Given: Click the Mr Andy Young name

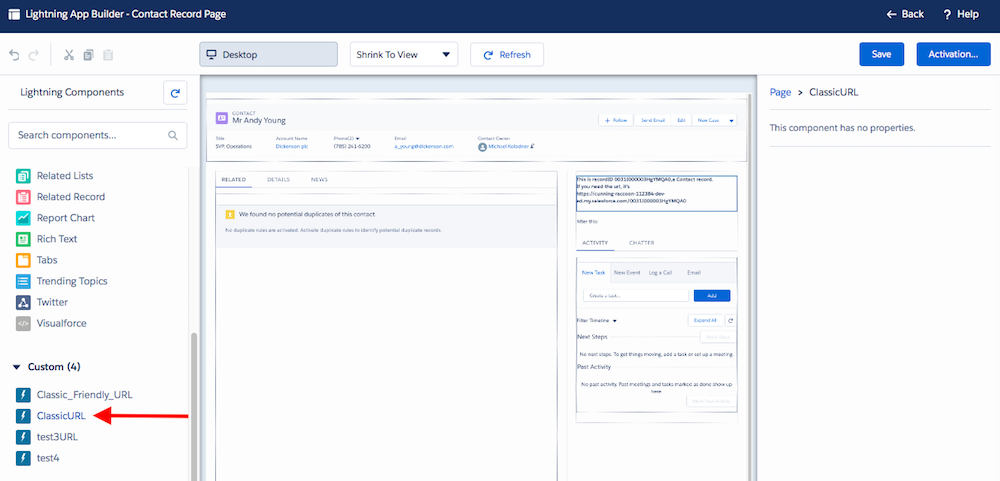Looking at the screenshot, I should coord(259,121).
